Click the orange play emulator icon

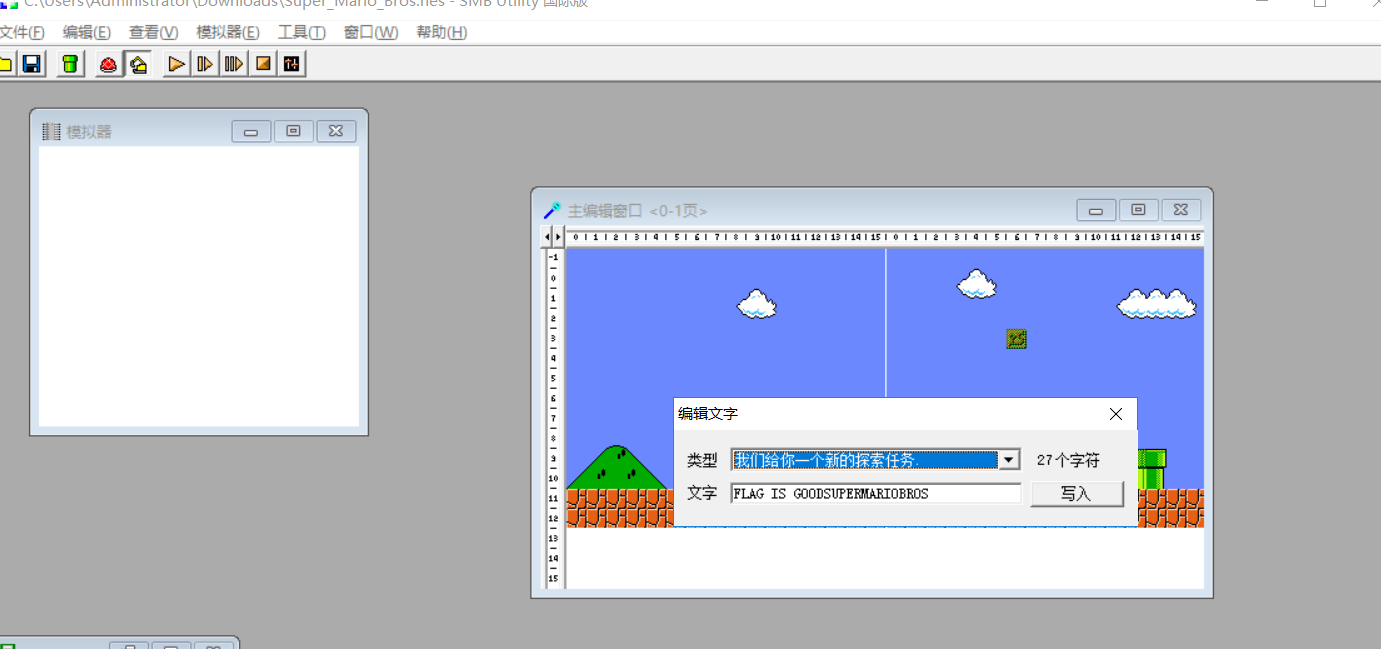point(177,64)
